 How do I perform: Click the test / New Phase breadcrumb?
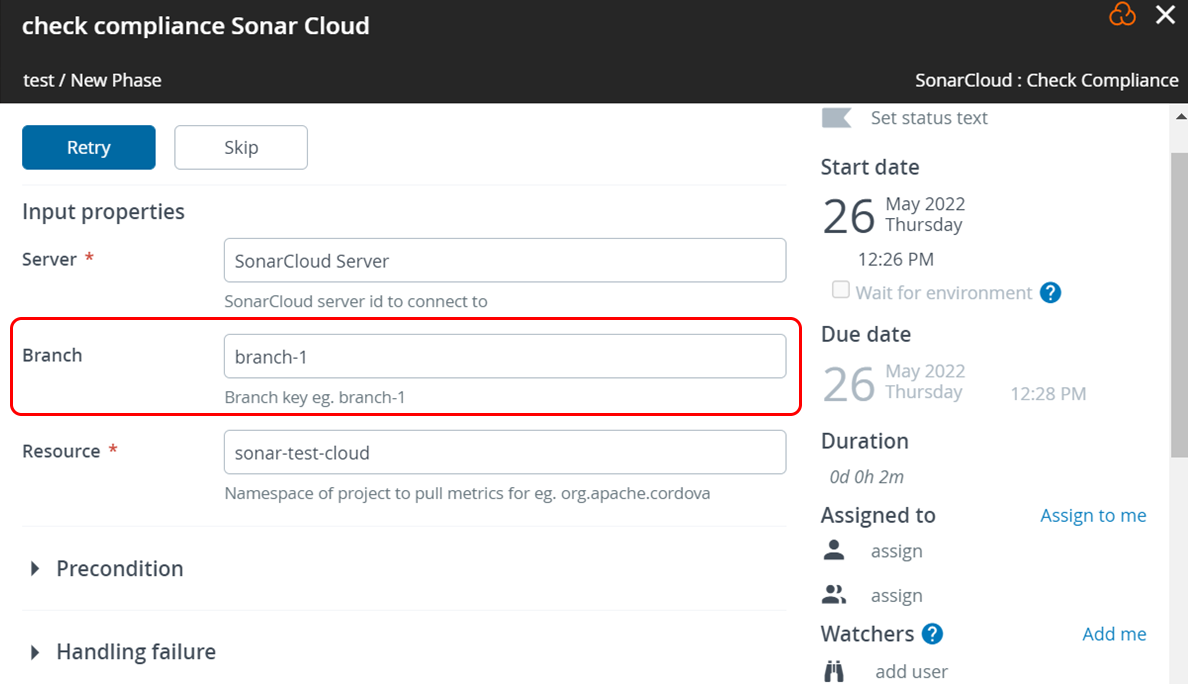tap(92, 80)
